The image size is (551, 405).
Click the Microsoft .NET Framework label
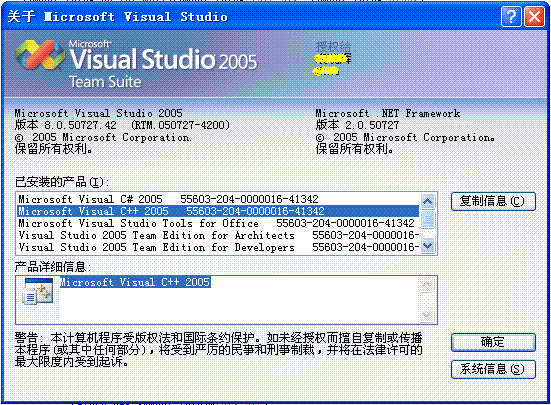click(x=388, y=113)
